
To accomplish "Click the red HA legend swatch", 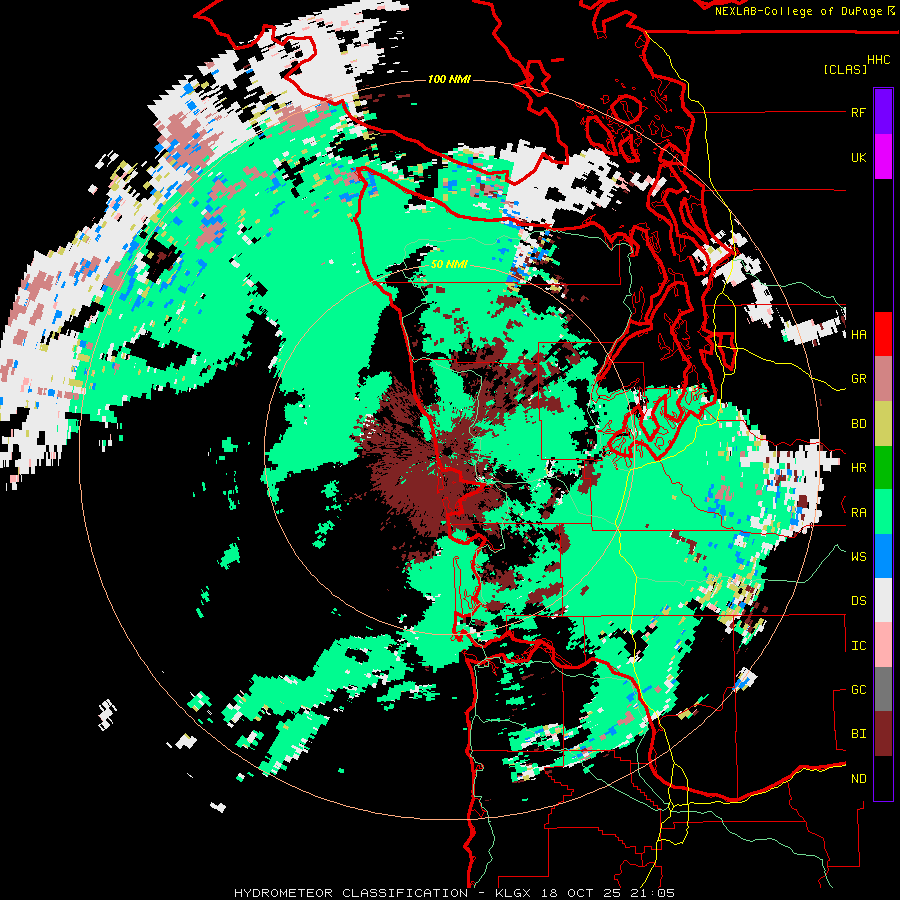I will point(883,334).
